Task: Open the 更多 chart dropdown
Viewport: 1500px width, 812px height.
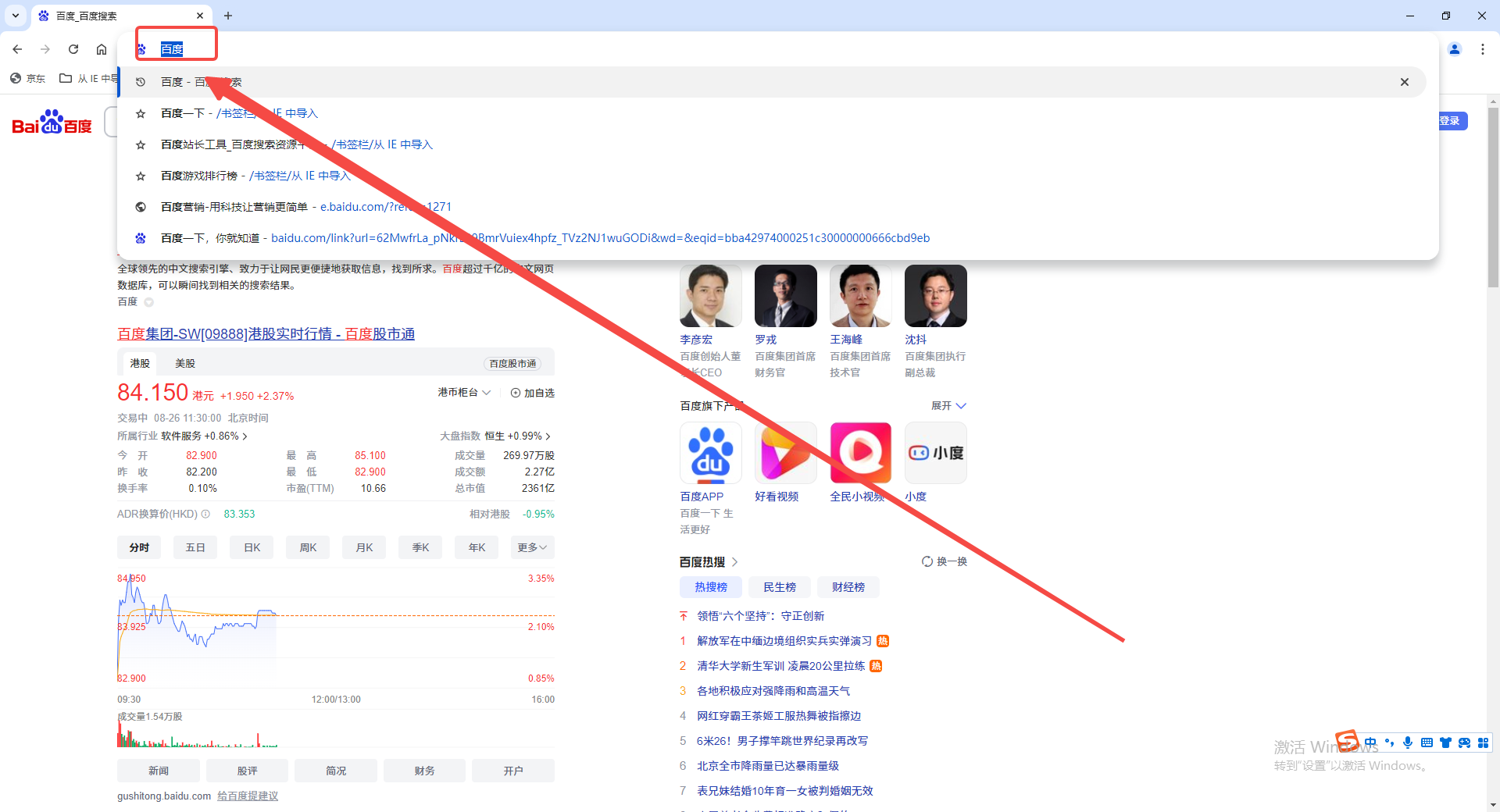Action: (532, 547)
